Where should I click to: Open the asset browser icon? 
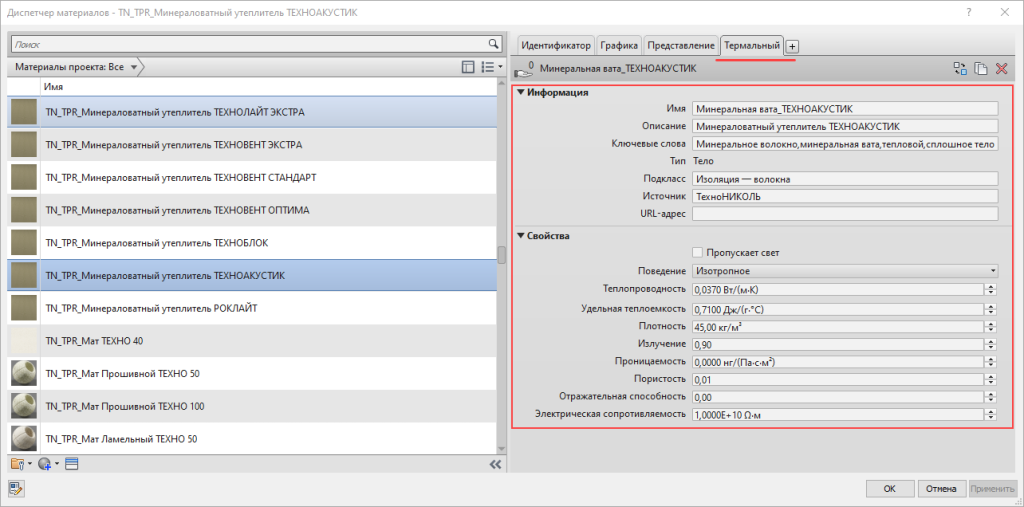(71, 464)
